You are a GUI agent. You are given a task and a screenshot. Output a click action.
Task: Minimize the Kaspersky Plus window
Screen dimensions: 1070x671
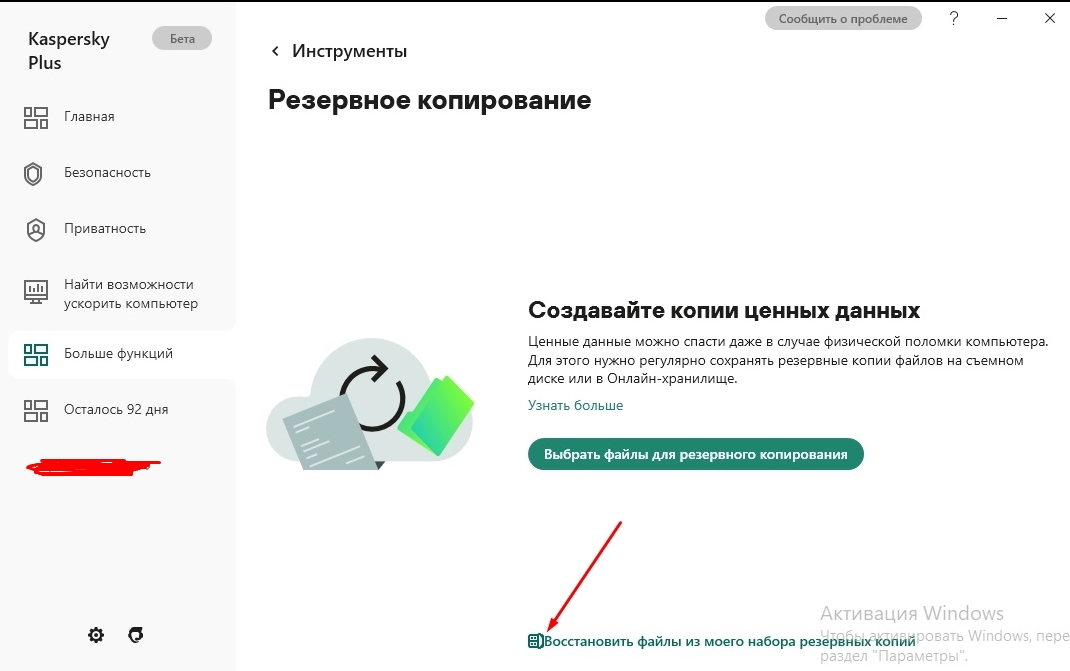(x=1002, y=18)
